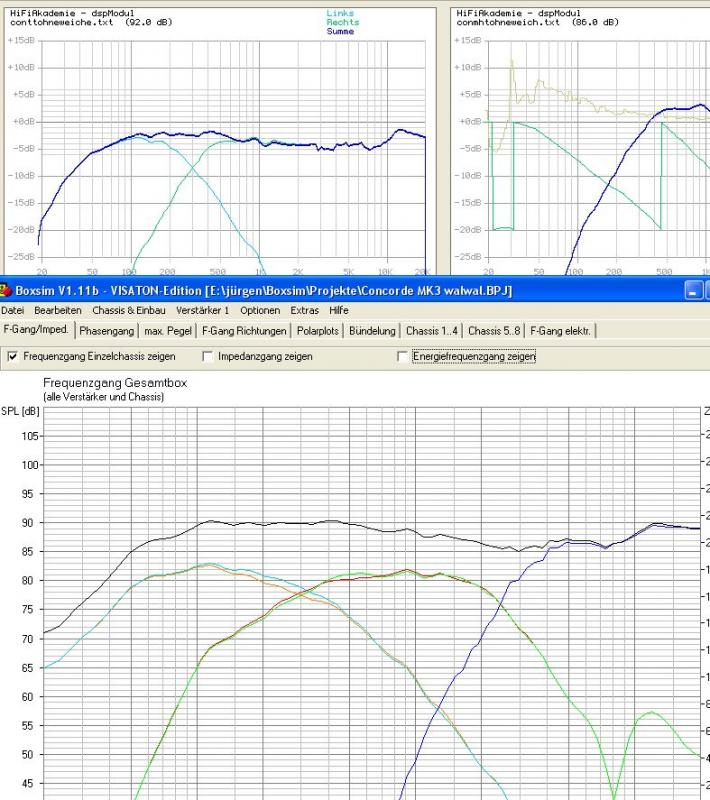710x800 pixels.
Task: Open the Chassis 1..4 tab
Action: (432, 331)
